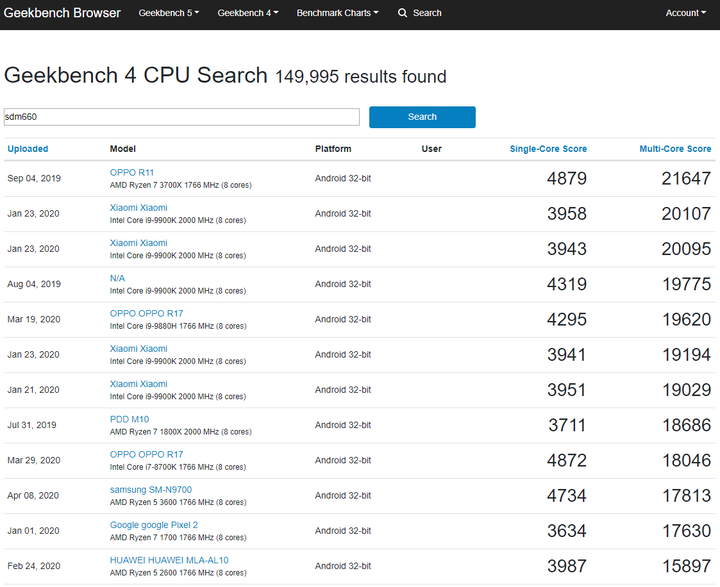Expand the Geekbench 4 dropdown menu
This screenshot has height=587, width=720.
[248, 13]
